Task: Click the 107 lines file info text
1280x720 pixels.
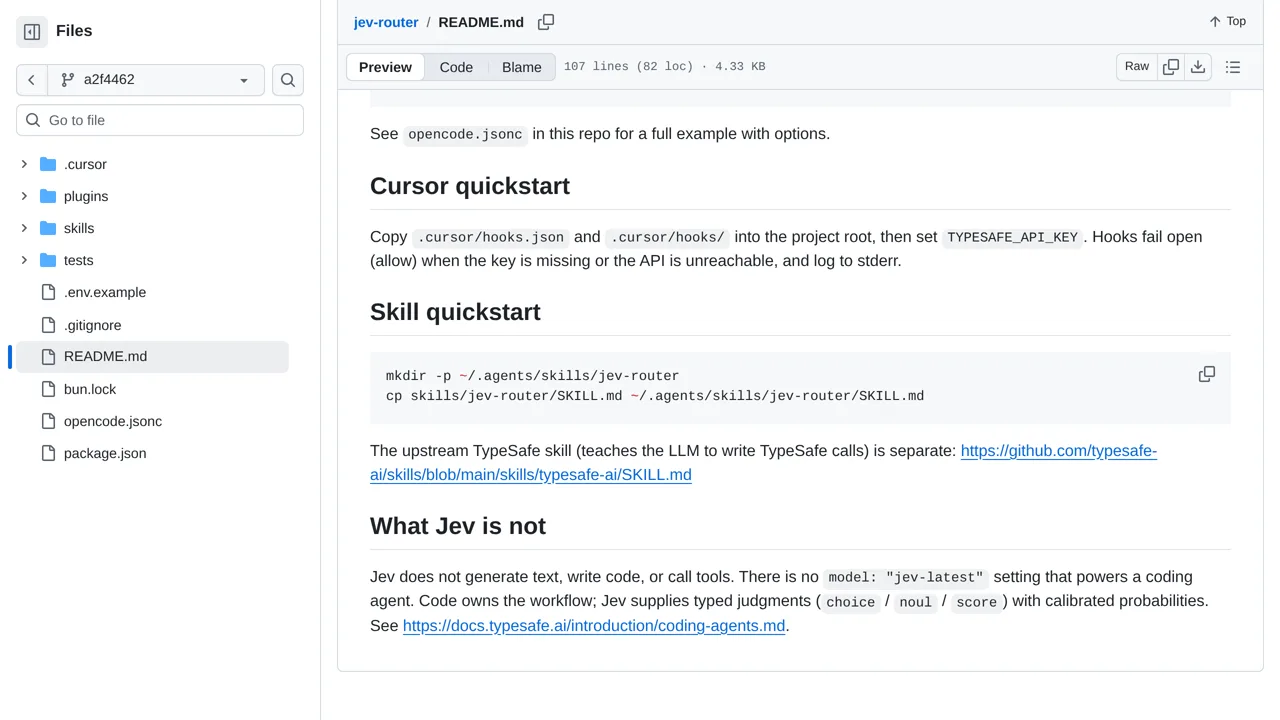Action: 665,67
